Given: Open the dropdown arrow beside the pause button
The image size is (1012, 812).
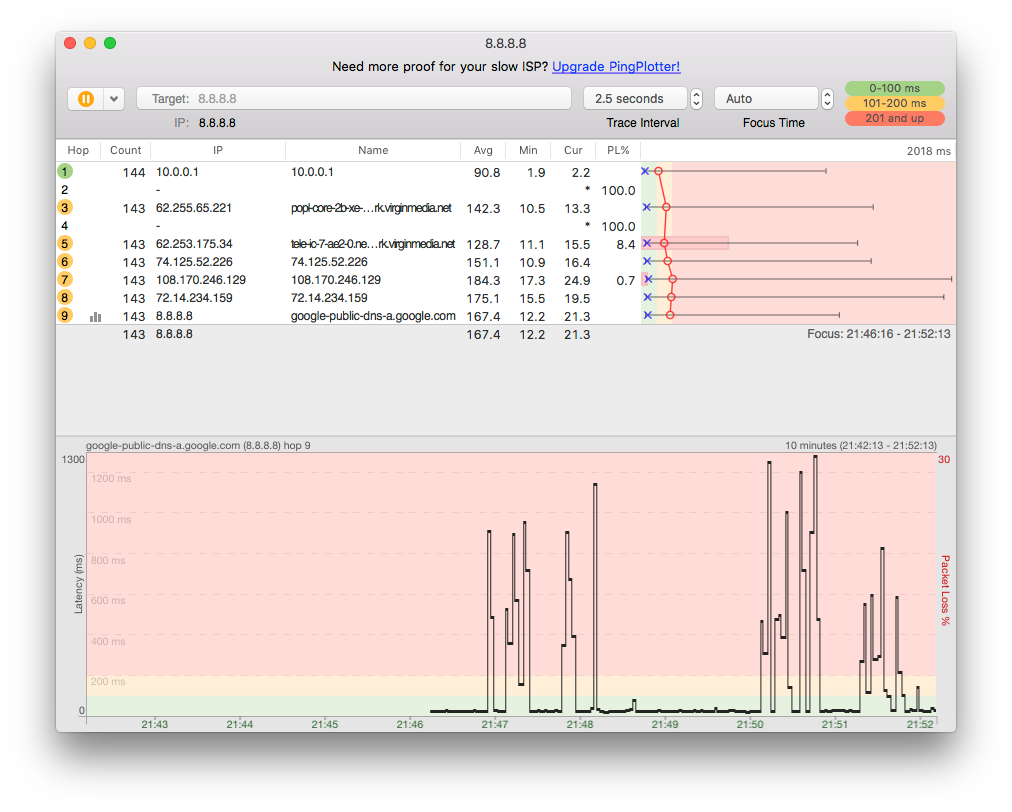Looking at the screenshot, I should 114,99.
